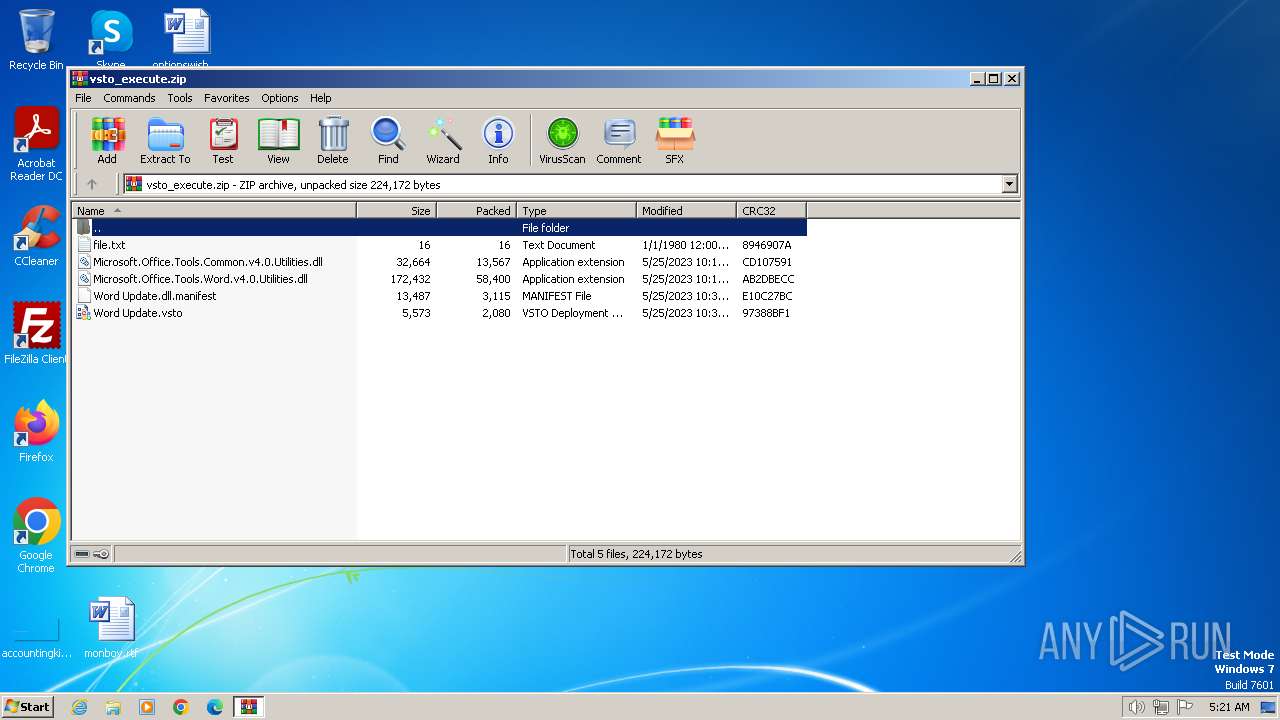Open monboy.rtf desktop document
Viewport: 1280px width, 720px height.
tap(111, 629)
